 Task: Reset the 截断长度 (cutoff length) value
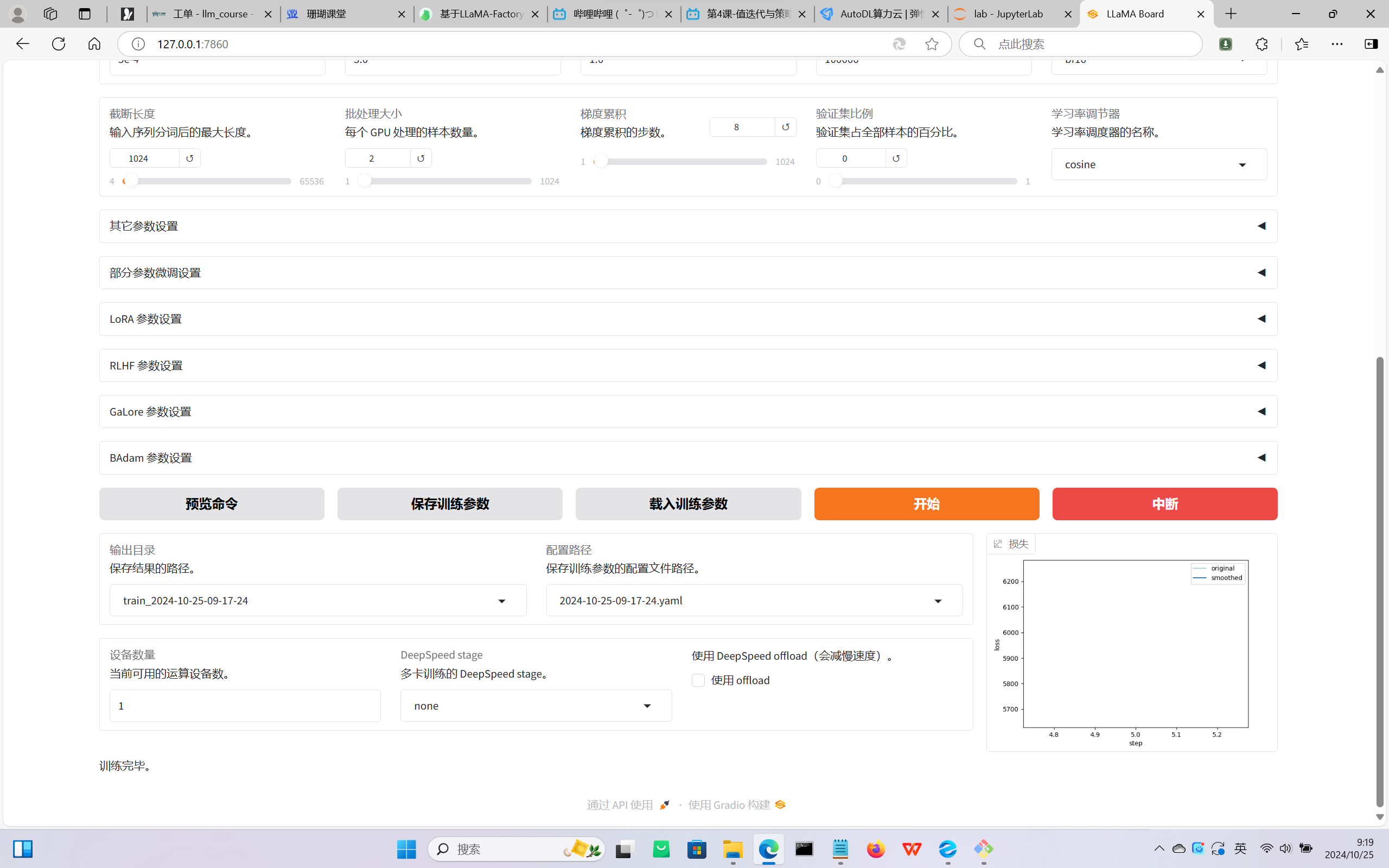[189, 158]
